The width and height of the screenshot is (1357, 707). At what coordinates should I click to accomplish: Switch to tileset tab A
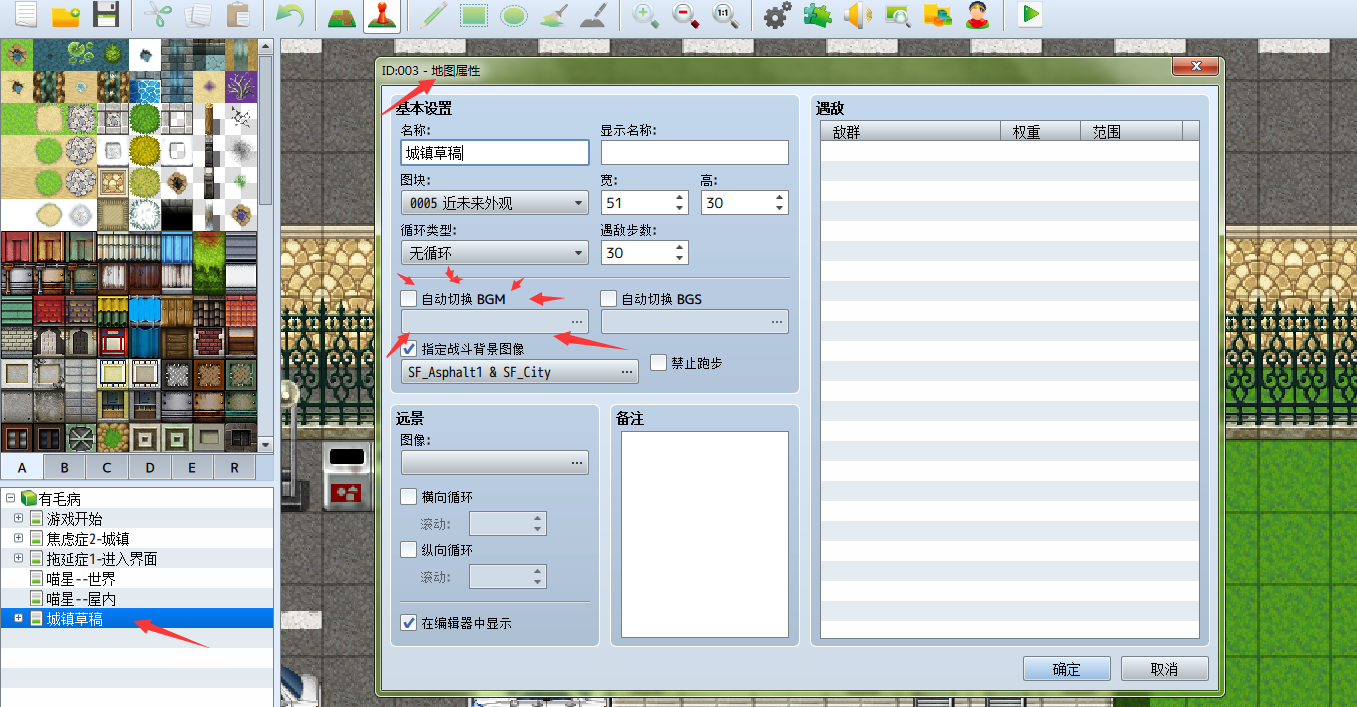[22, 467]
